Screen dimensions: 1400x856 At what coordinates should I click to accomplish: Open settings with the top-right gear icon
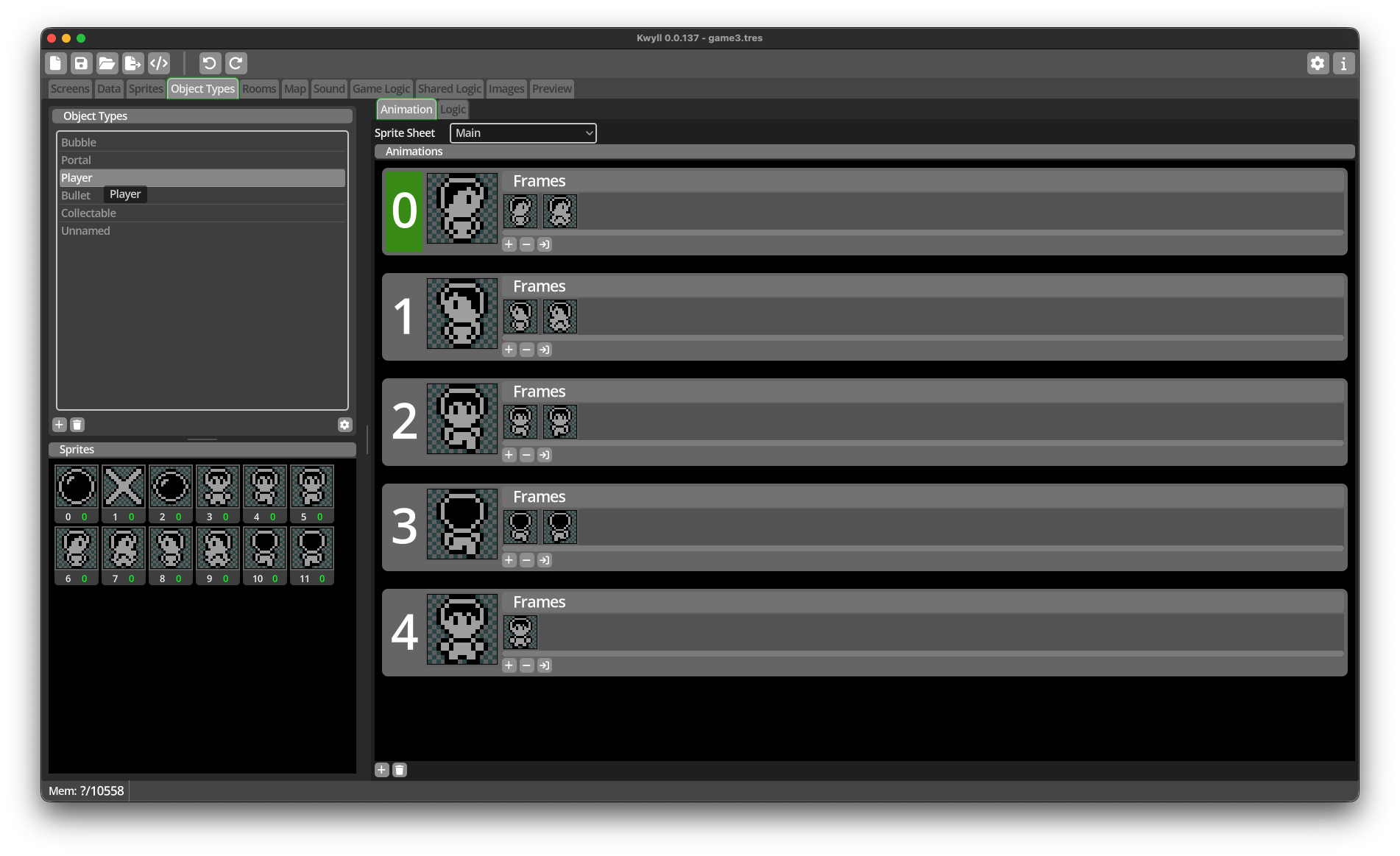pyautogui.click(x=1318, y=63)
